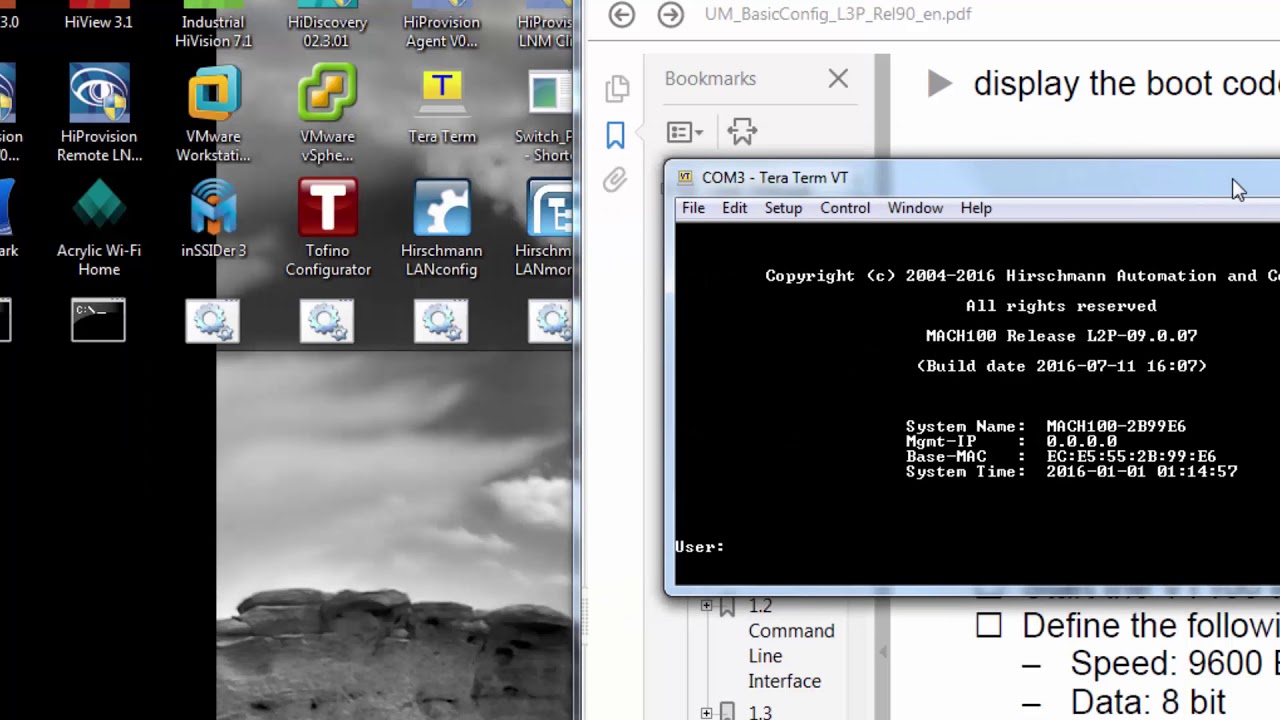Click the "All rights reserved" line in terminal
This screenshot has height=720, width=1280.
coord(1061,306)
